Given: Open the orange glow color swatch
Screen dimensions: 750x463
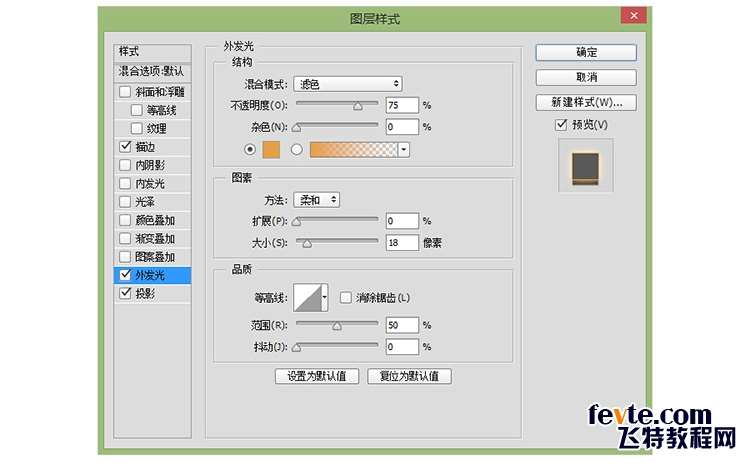Looking at the screenshot, I should click(x=271, y=149).
